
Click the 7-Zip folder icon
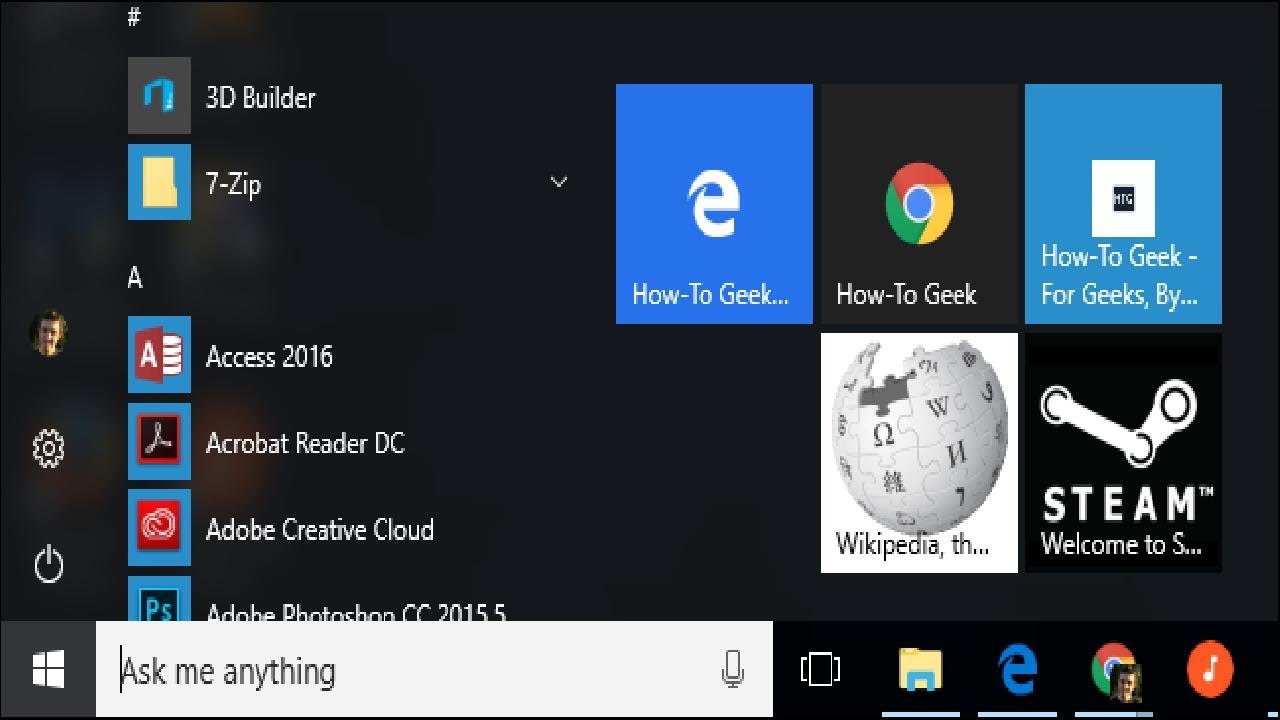pos(159,182)
